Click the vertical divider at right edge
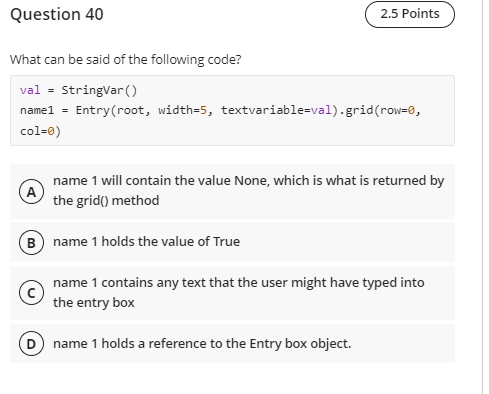 pyautogui.click(x=482, y=197)
